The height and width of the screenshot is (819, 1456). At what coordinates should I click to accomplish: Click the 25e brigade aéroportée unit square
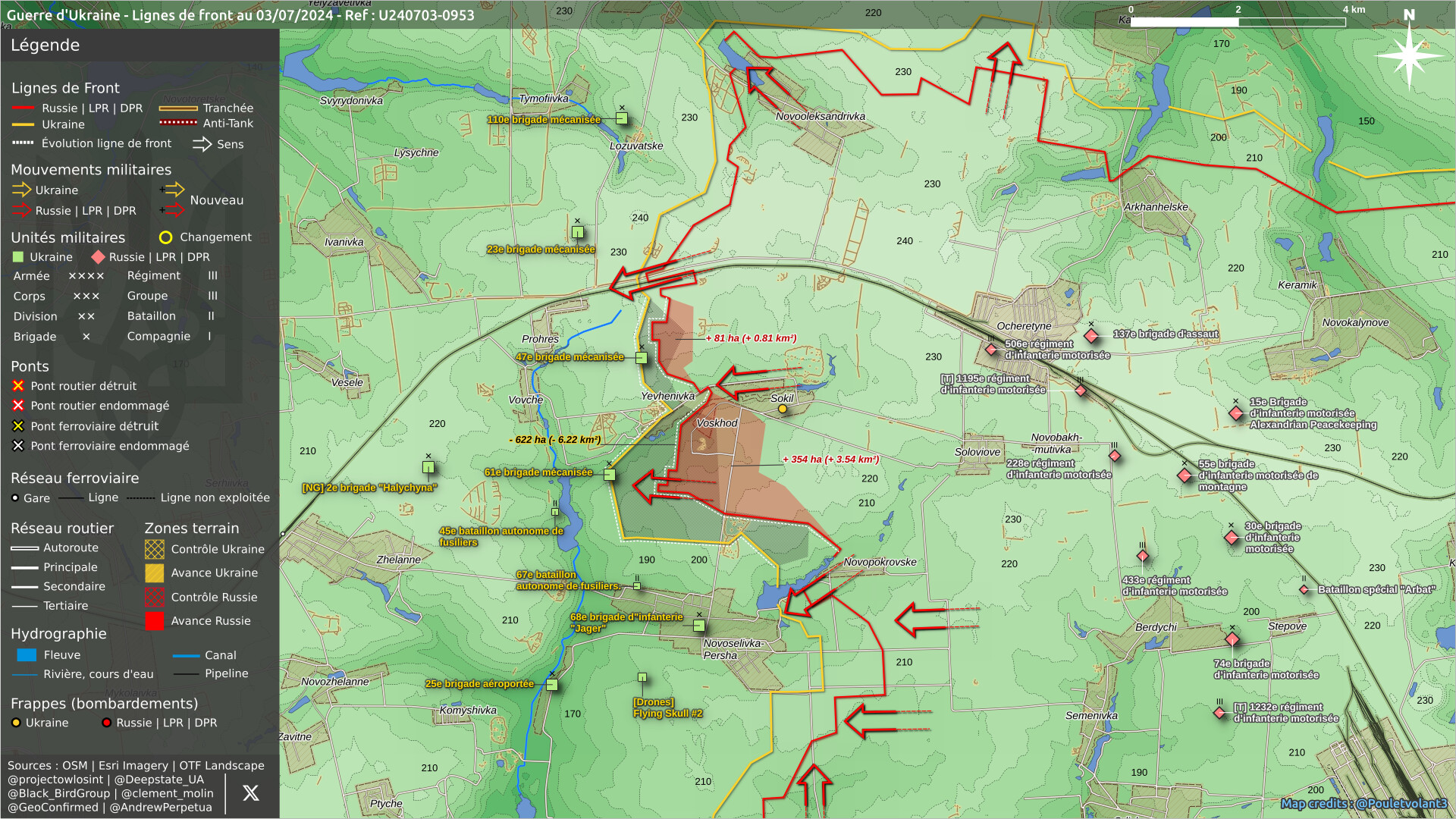552,685
